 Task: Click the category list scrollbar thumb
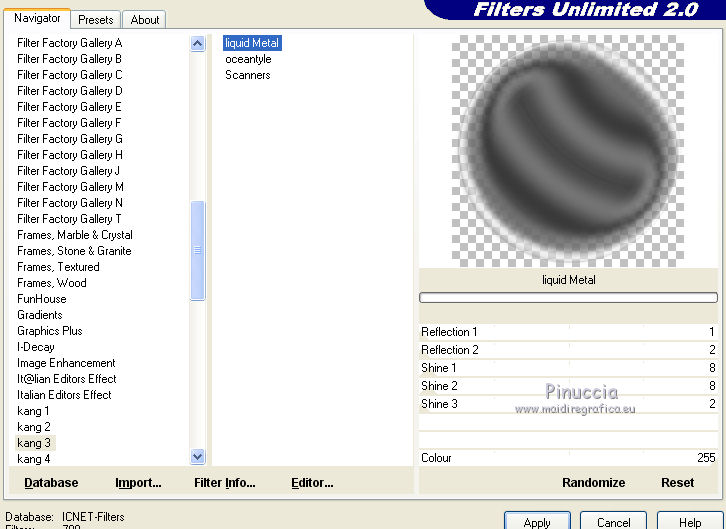click(x=197, y=250)
